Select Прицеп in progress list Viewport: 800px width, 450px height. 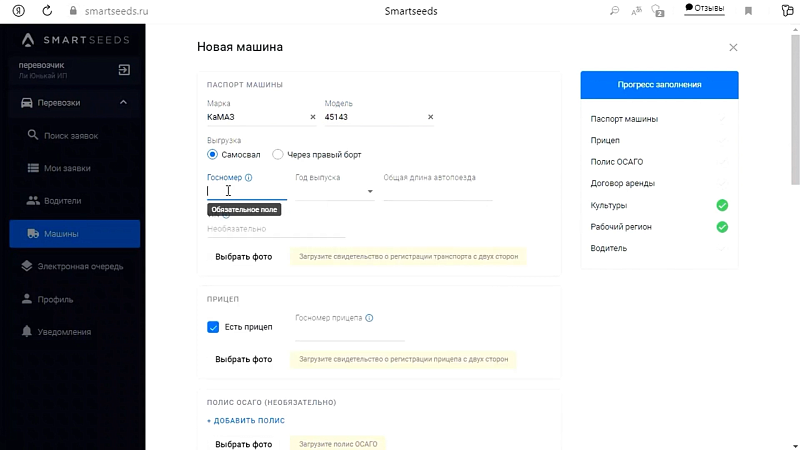605,140
